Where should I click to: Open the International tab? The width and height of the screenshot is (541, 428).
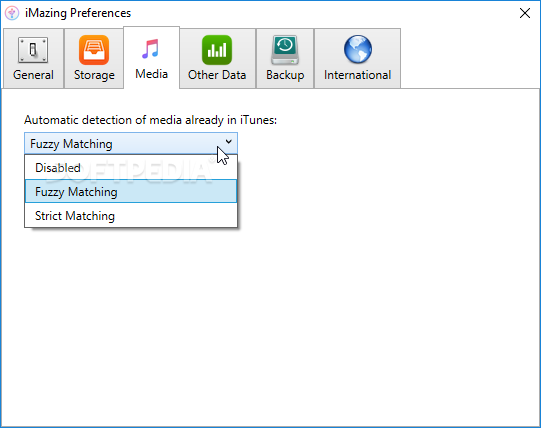tap(357, 58)
